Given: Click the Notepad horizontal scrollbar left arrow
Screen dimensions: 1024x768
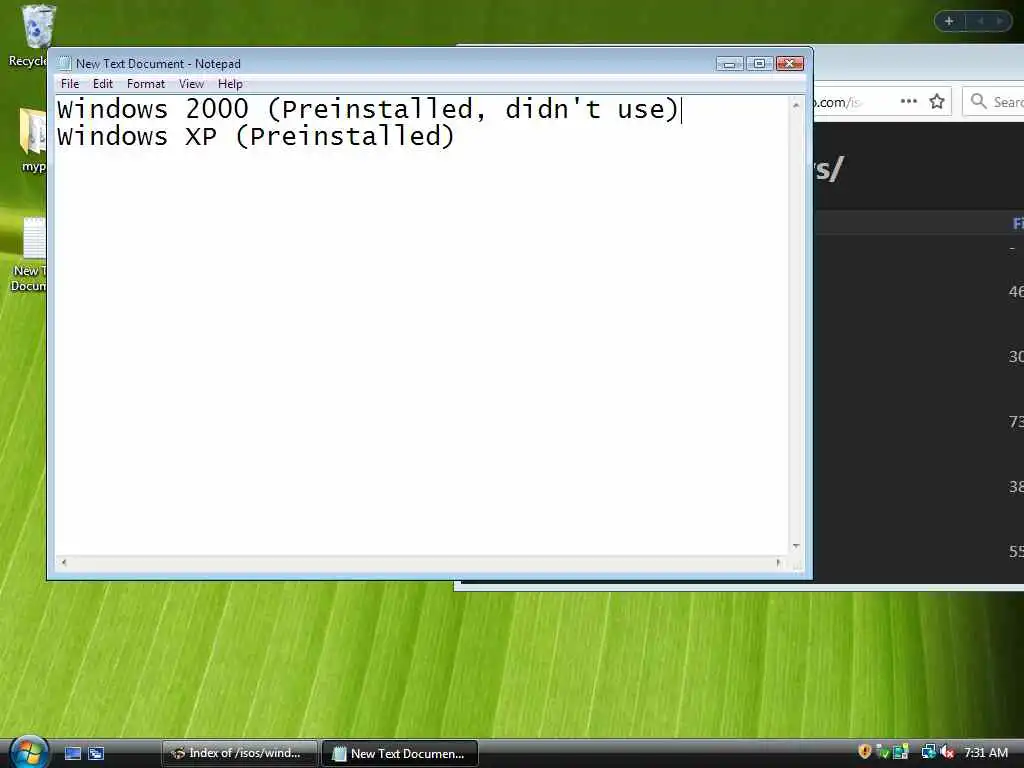Looking at the screenshot, I should (63, 562).
